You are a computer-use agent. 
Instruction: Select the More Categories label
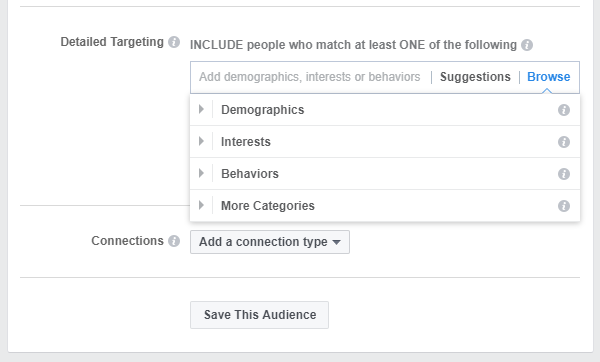pos(268,206)
